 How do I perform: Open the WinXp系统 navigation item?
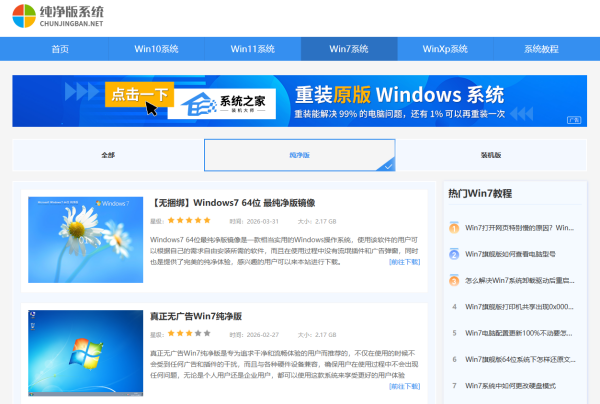445,49
